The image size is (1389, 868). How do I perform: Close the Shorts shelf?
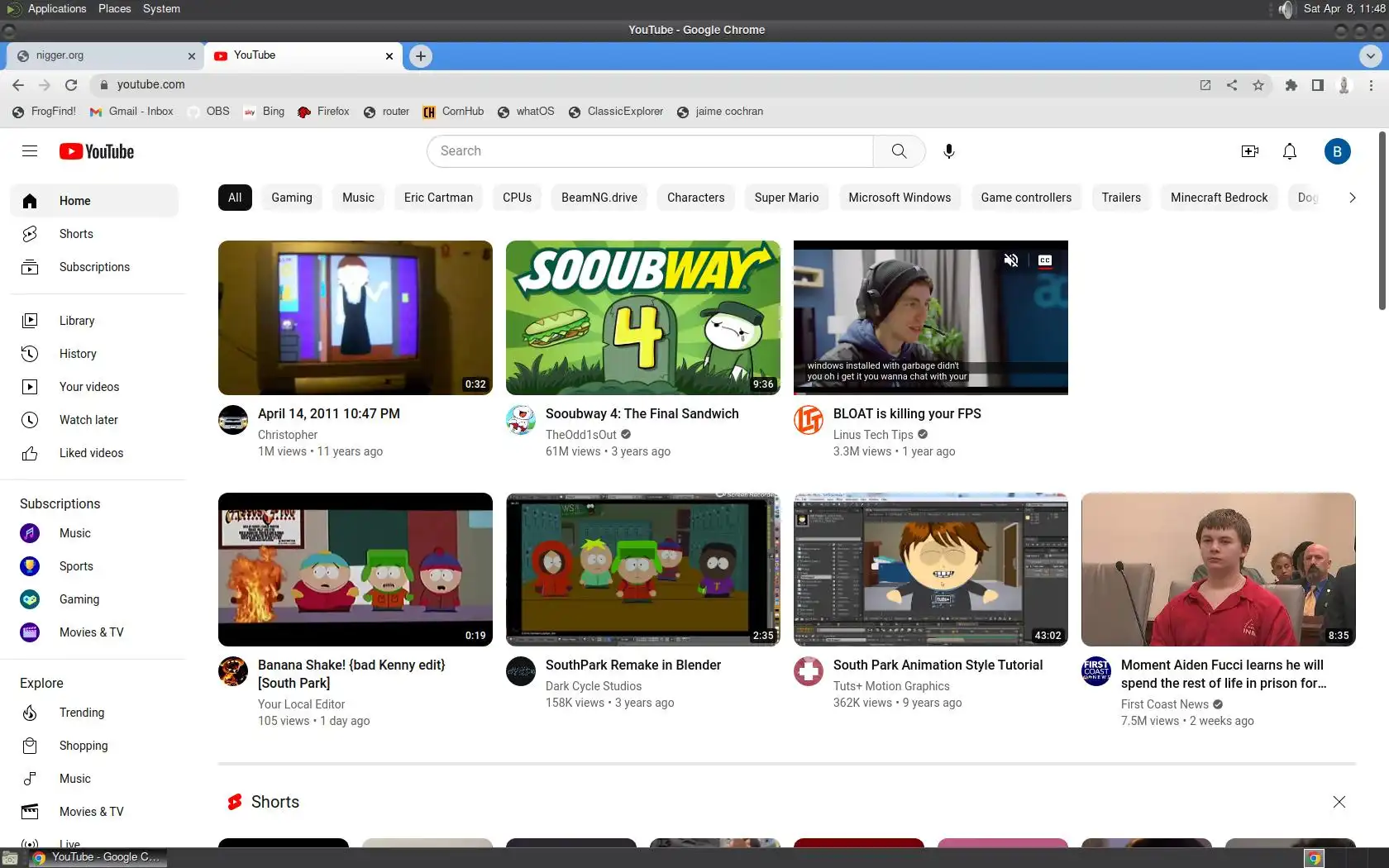point(1339,802)
